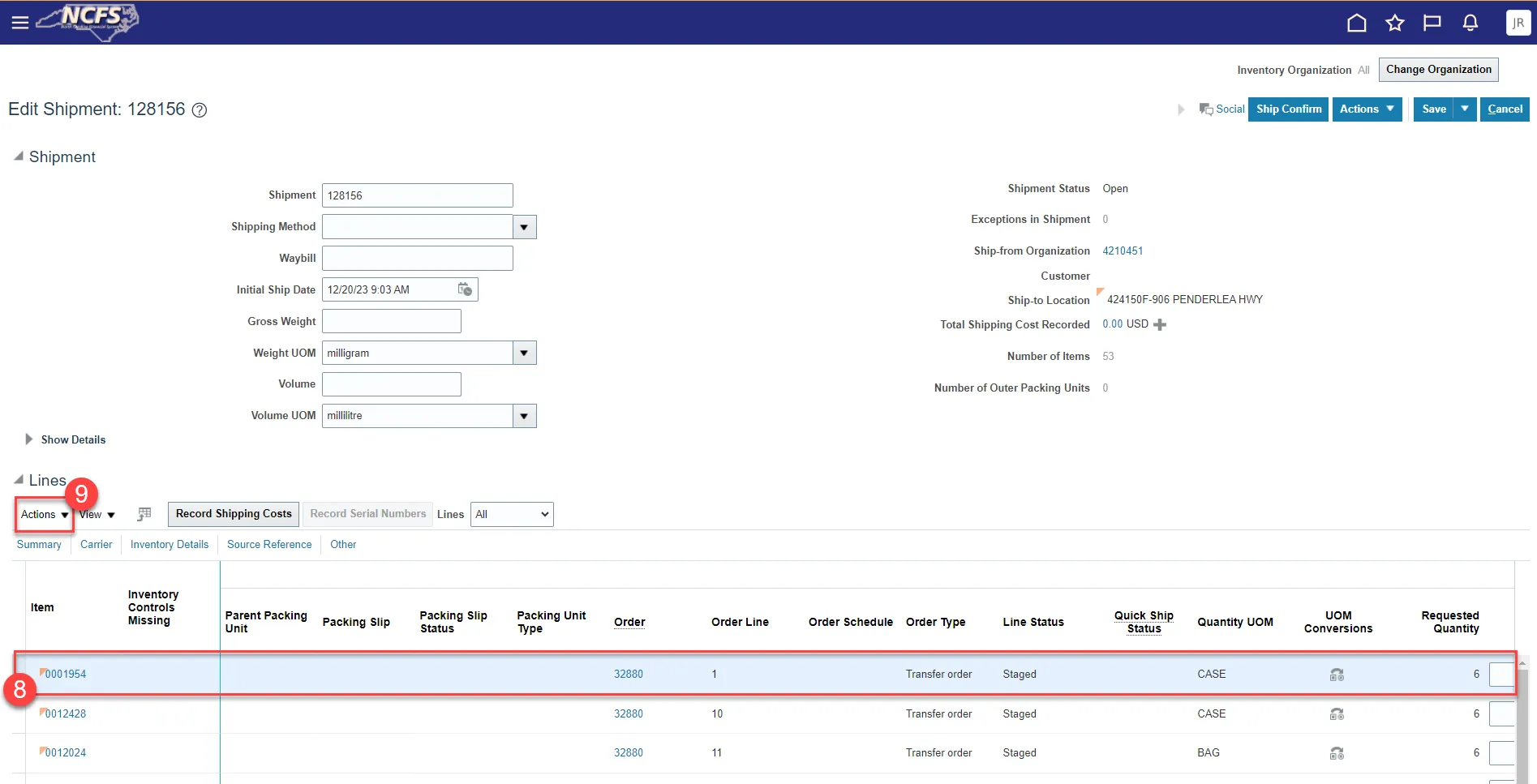Open the Weight UOM dropdown
The height and width of the screenshot is (784, 1537).
(524, 353)
